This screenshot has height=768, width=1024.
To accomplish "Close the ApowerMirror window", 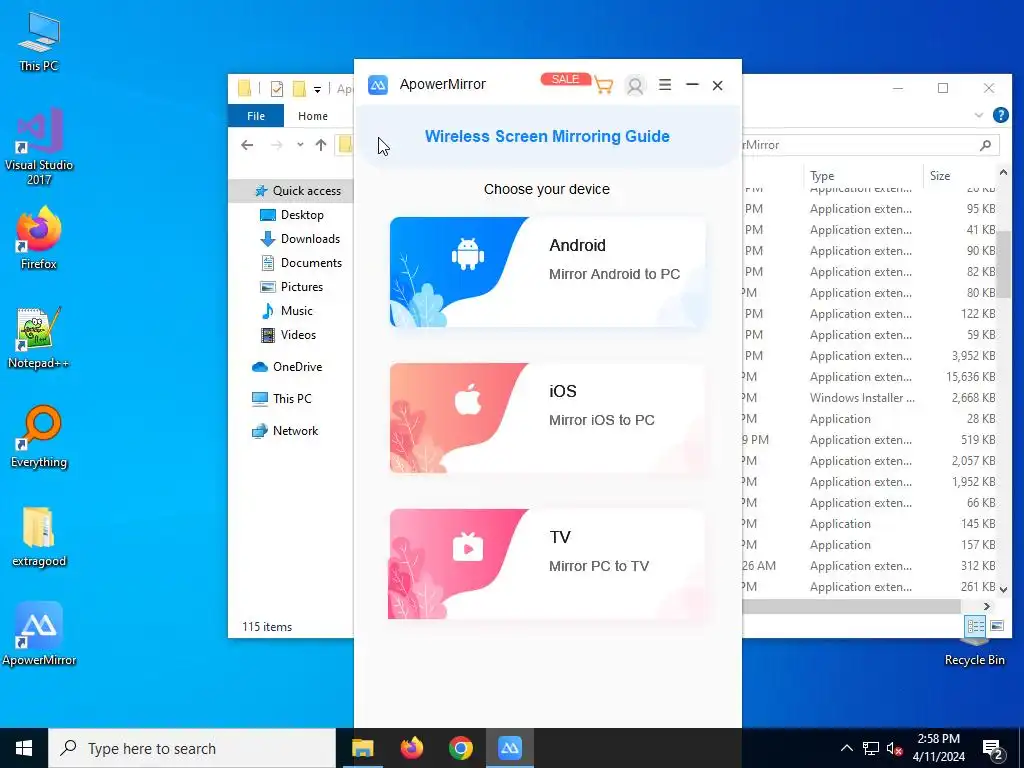I will 717,86.
